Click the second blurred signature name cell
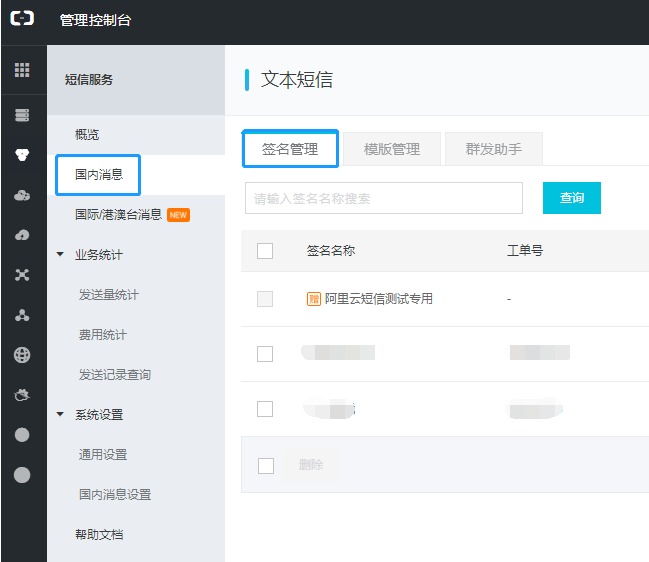The height and width of the screenshot is (562, 649). click(329, 409)
